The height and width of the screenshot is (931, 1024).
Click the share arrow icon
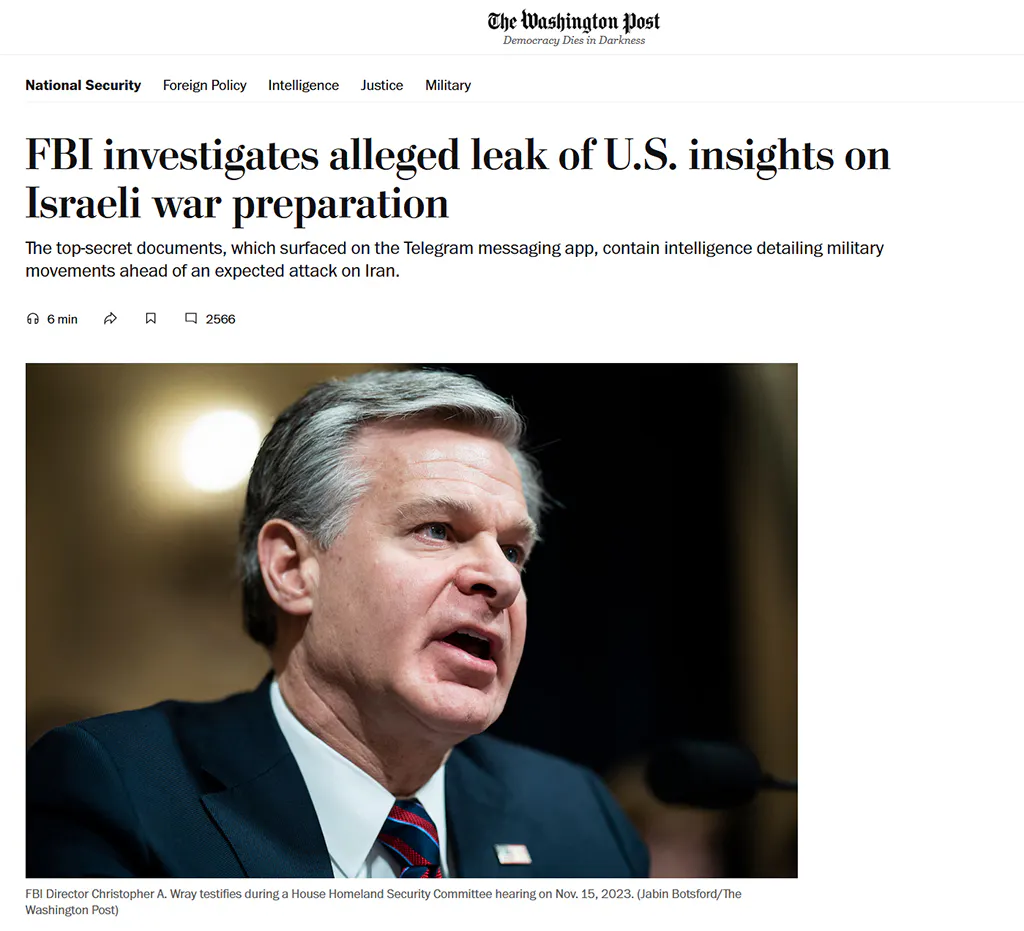tap(111, 319)
